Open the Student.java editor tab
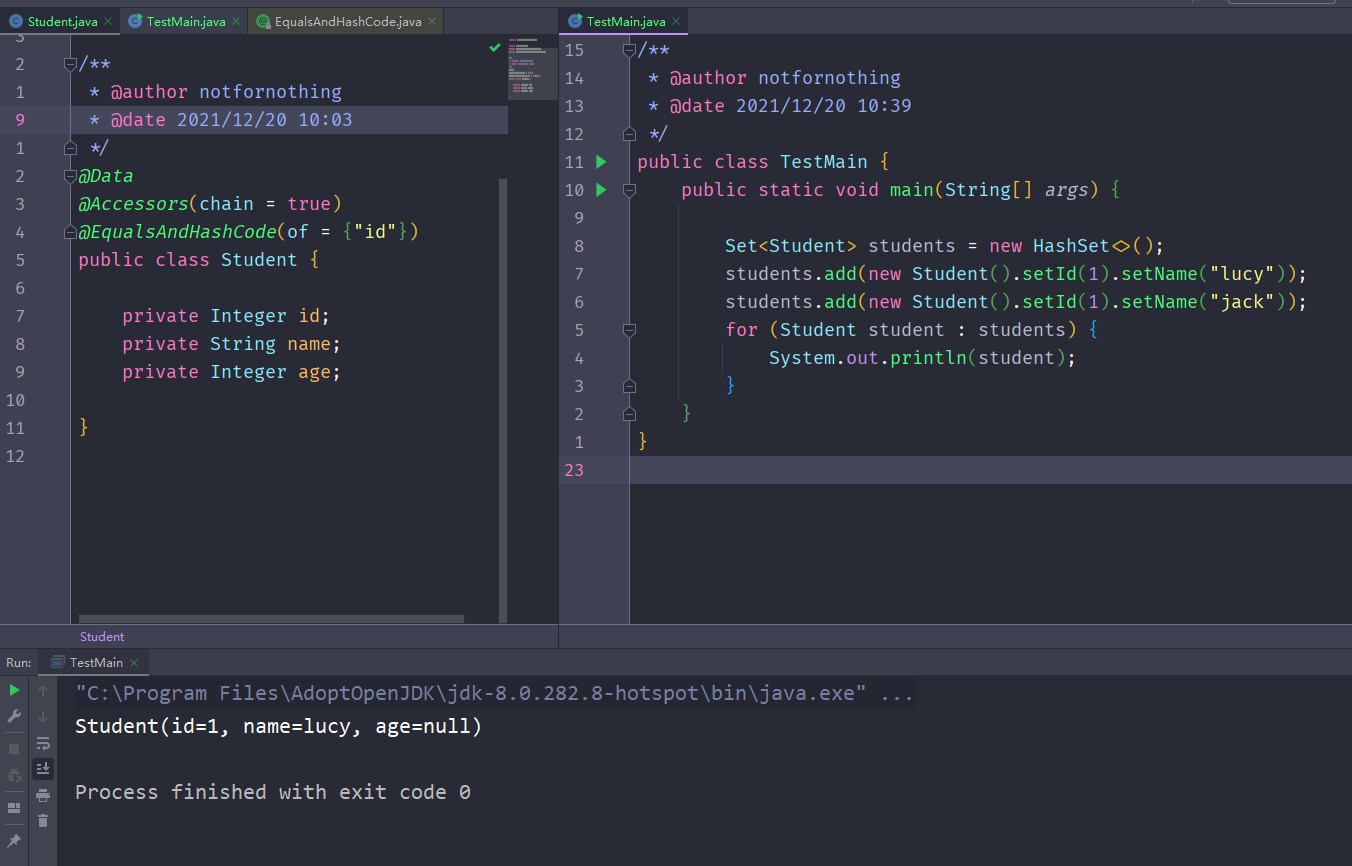 click(x=61, y=21)
